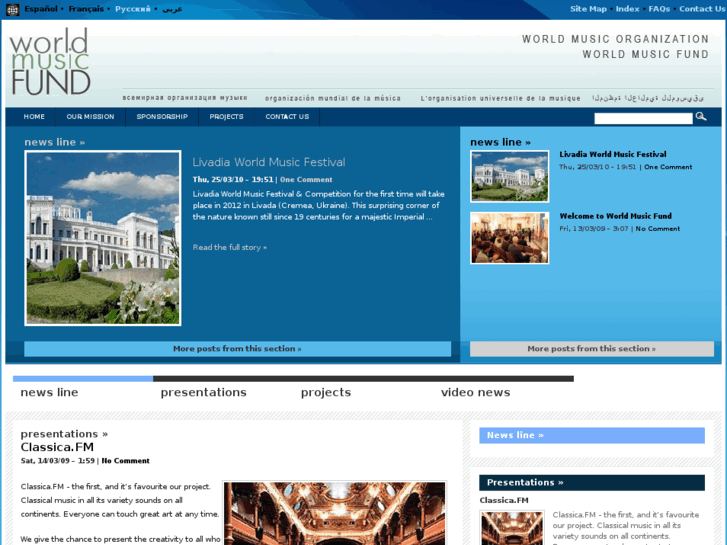The width and height of the screenshot is (727, 545).
Task: Click the date Sat, 14/03/09 – 1:59
Action: pyautogui.click(x=57, y=461)
